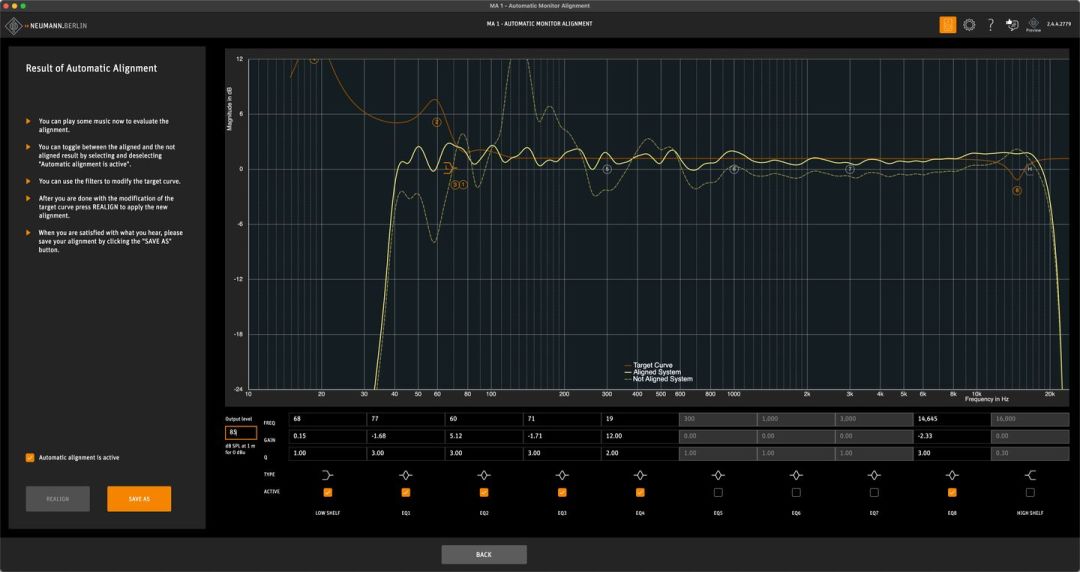Select the high shelf filter type icon

point(1030,475)
